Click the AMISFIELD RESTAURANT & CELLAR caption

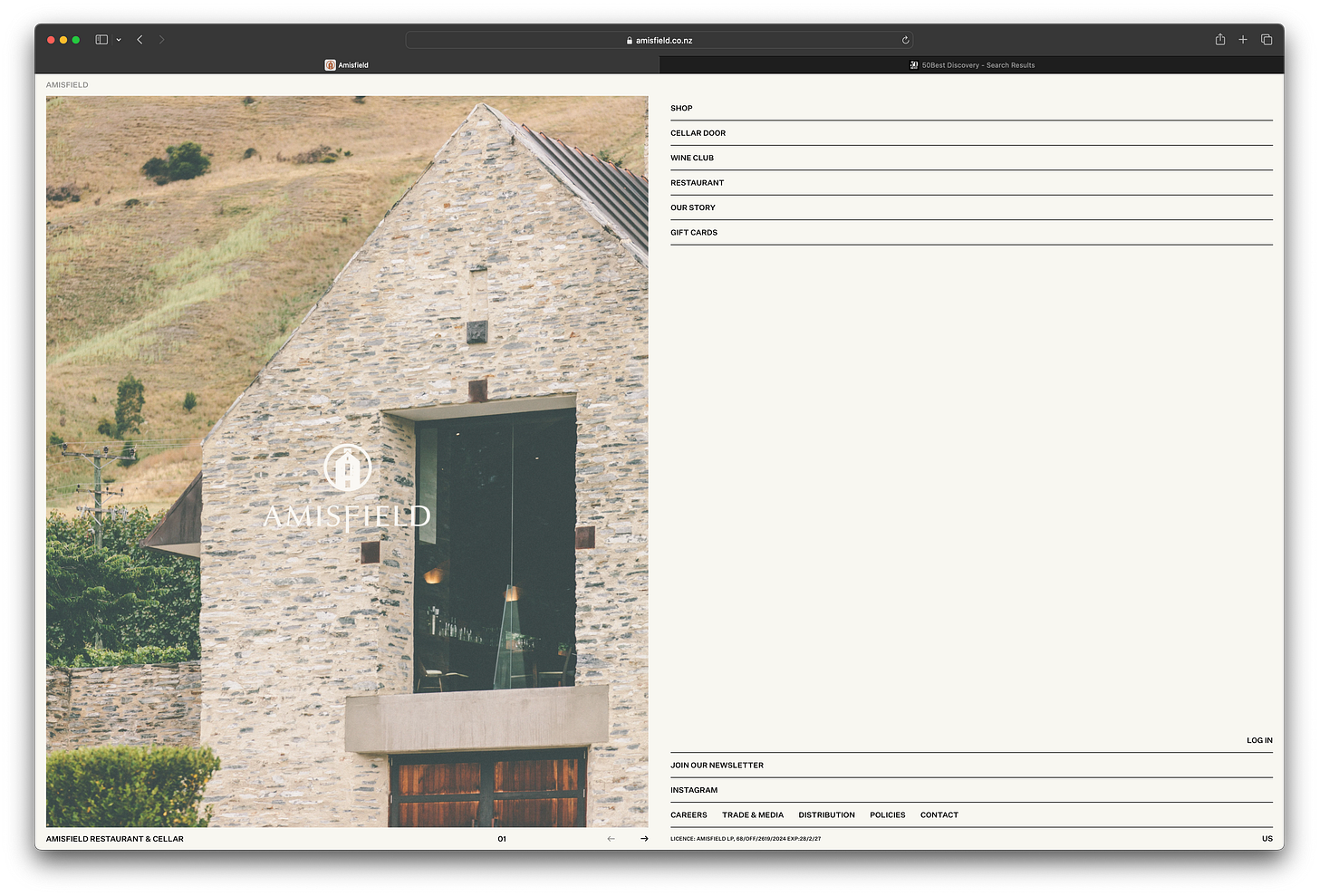115,839
